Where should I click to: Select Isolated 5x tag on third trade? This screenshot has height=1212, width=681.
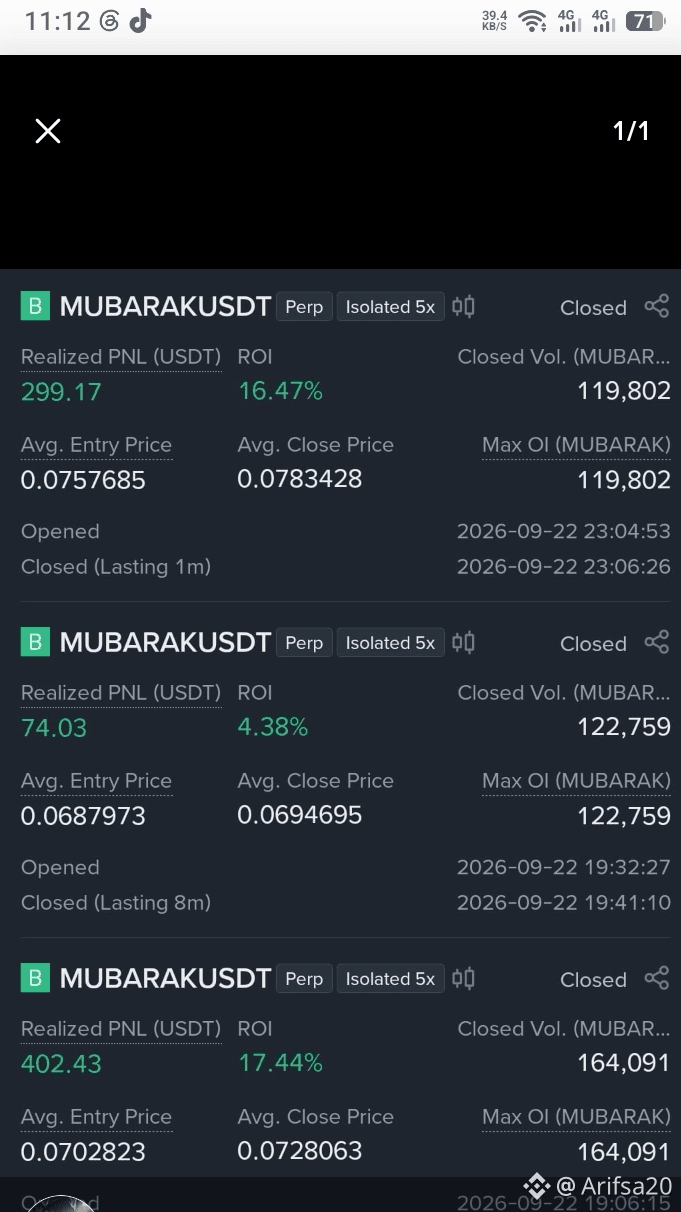pyautogui.click(x=390, y=979)
